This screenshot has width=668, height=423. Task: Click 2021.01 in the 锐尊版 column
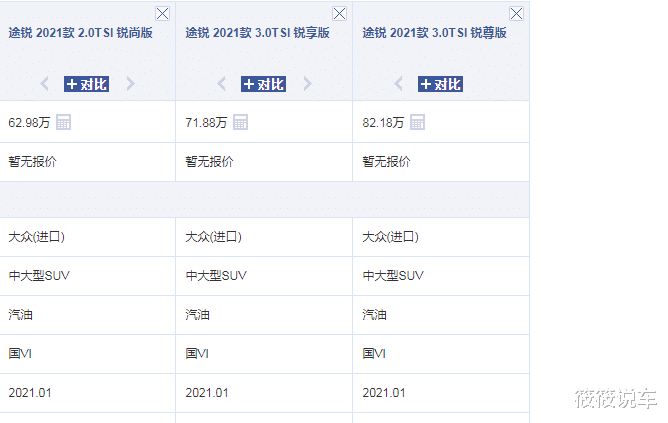384,393
